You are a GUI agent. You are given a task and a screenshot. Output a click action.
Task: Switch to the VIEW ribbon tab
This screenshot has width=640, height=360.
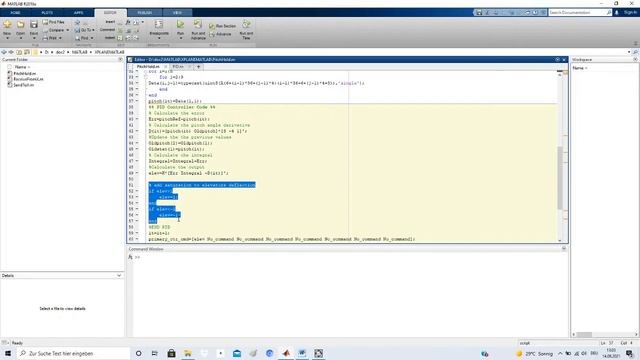177,13
